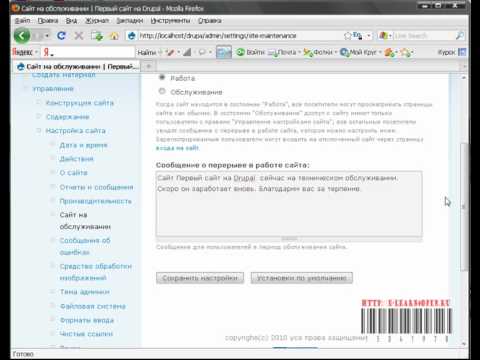
Task: Click the highlighter pencil icon in the Yandex bar
Action: click(170, 52)
